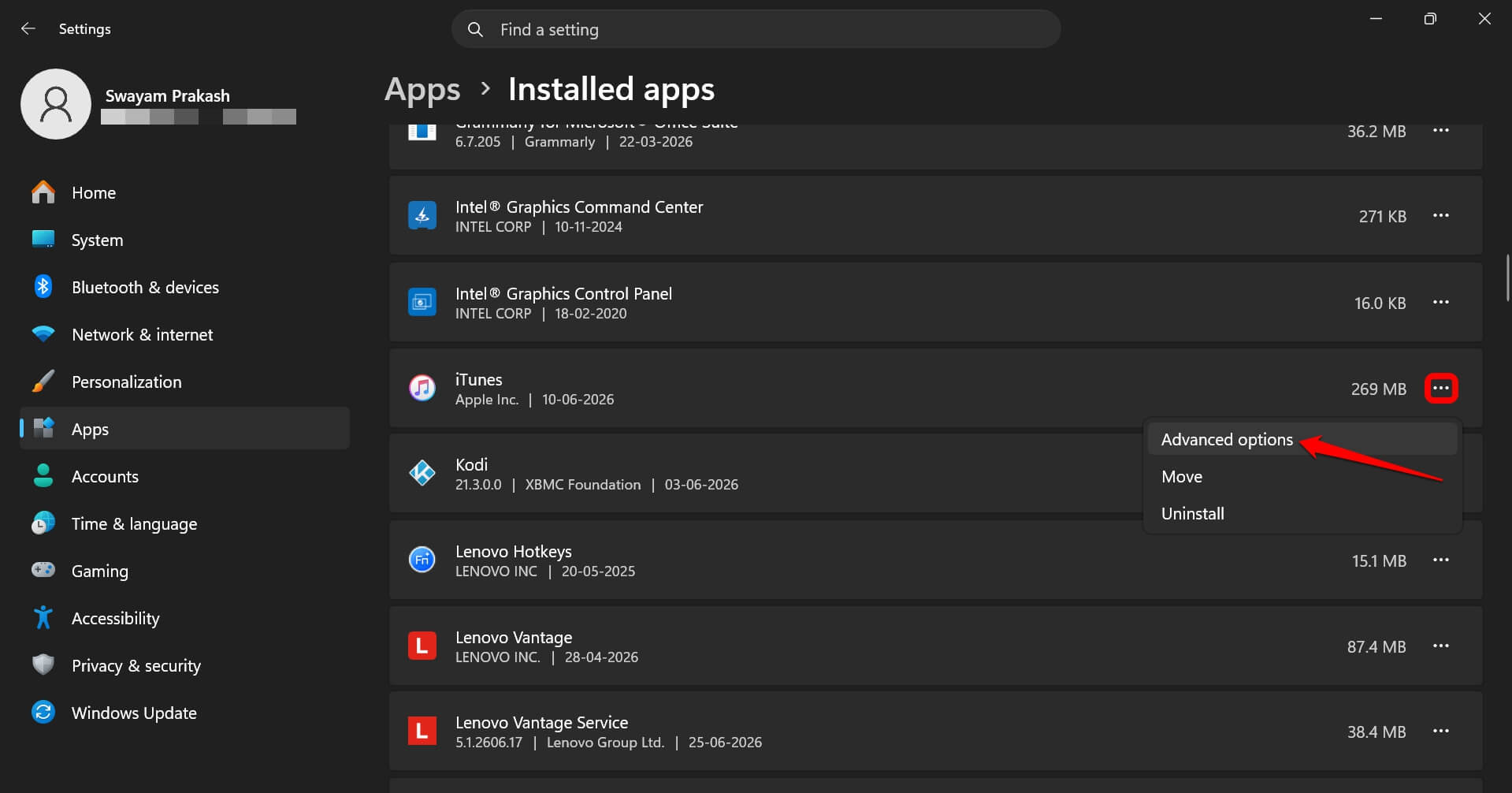
Task: Open Time & language globe icon
Action: (x=43, y=523)
